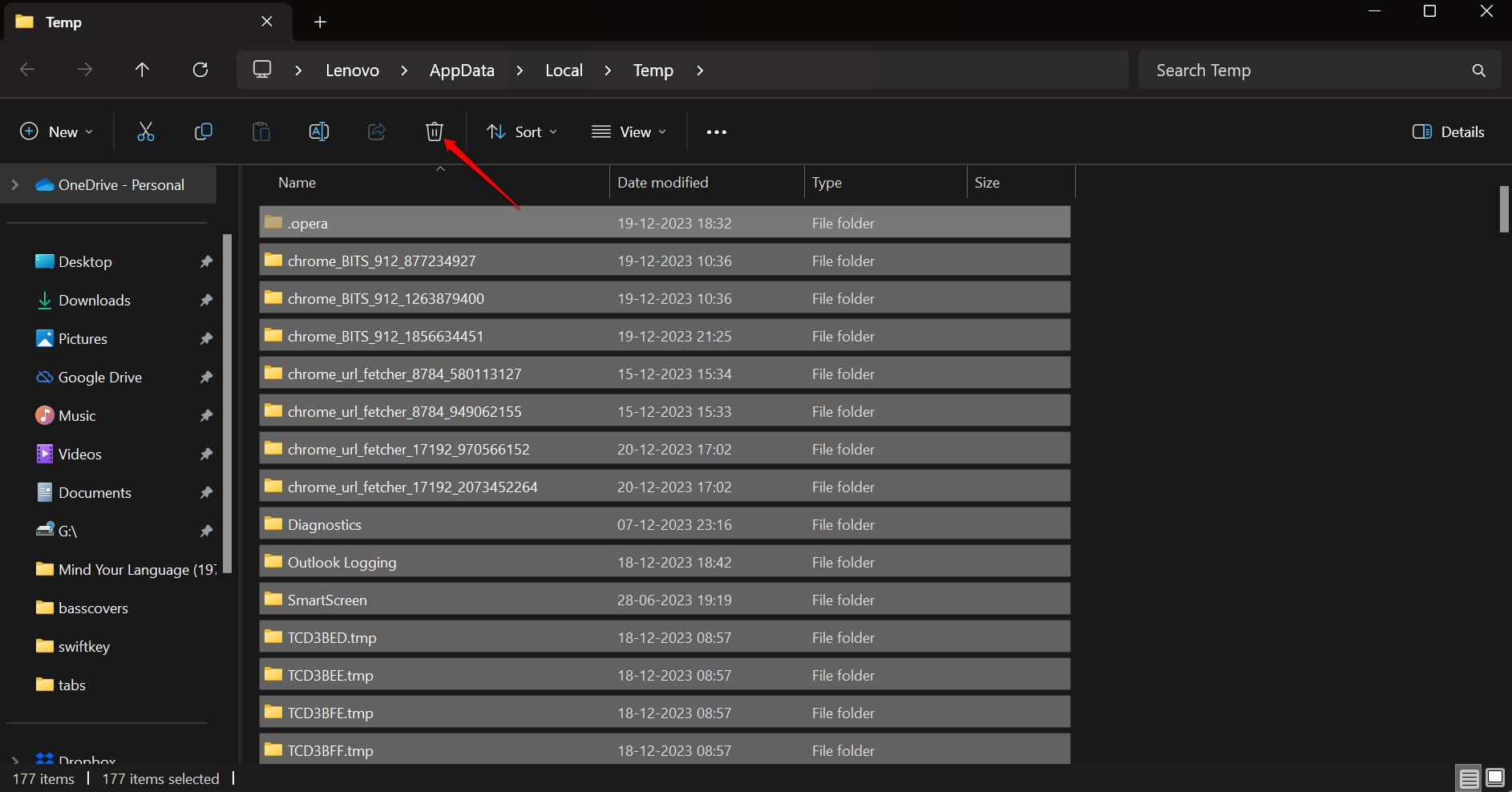The height and width of the screenshot is (792, 1512).
Task: Go forward with the right arrow
Action: [84, 70]
